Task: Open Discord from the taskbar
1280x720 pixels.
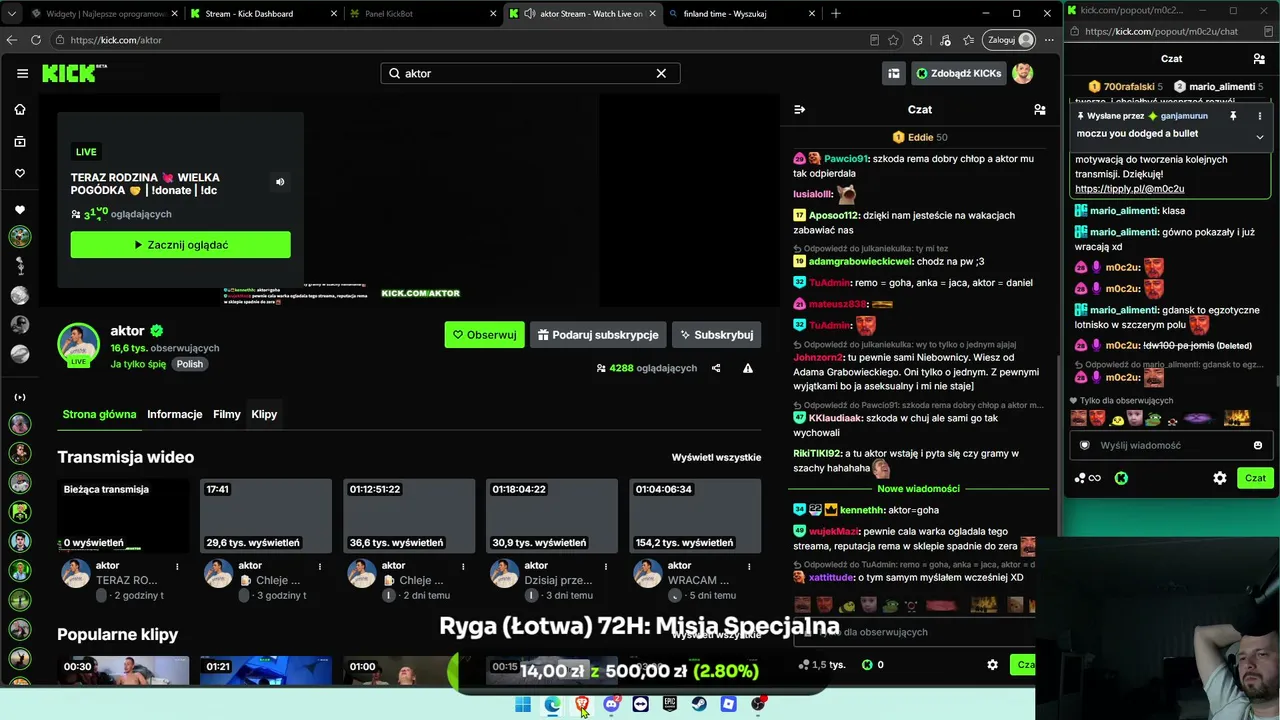Action: point(611,704)
